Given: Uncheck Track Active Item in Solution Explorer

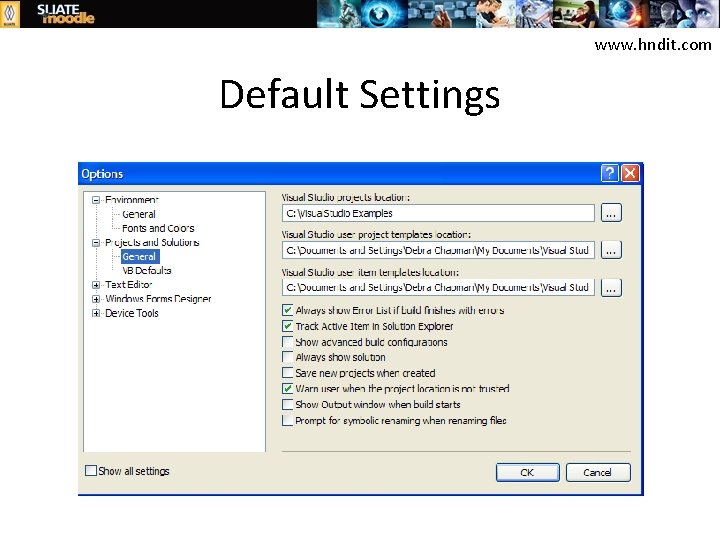Looking at the screenshot, I should click(x=287, y=326).
